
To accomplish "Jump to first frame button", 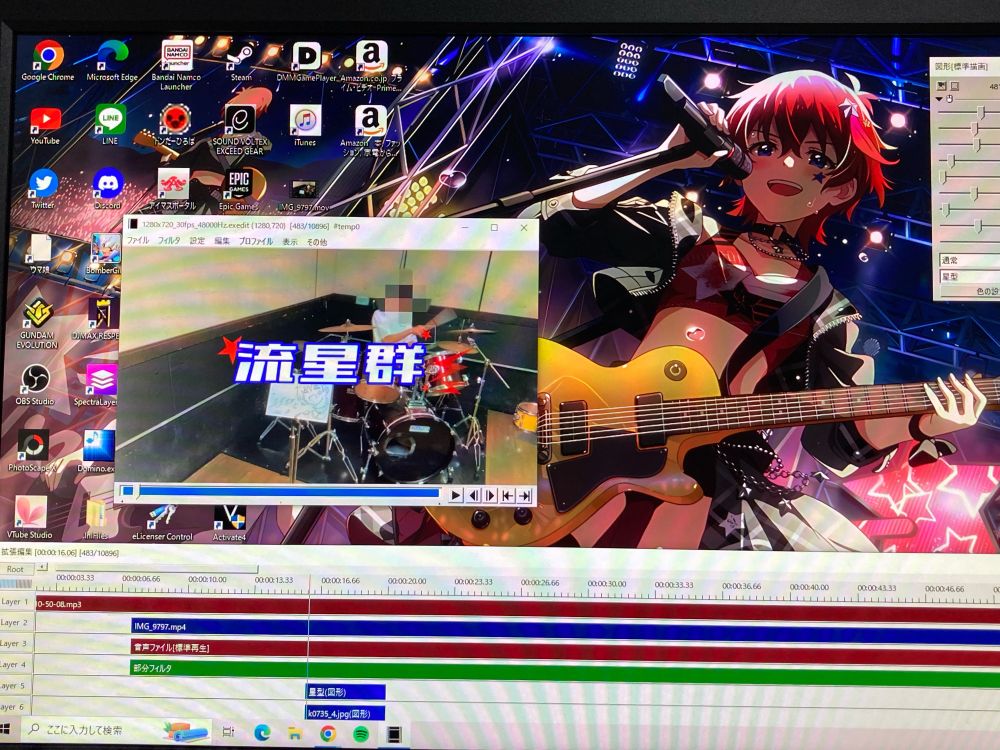I will click(x=508, y=496).
